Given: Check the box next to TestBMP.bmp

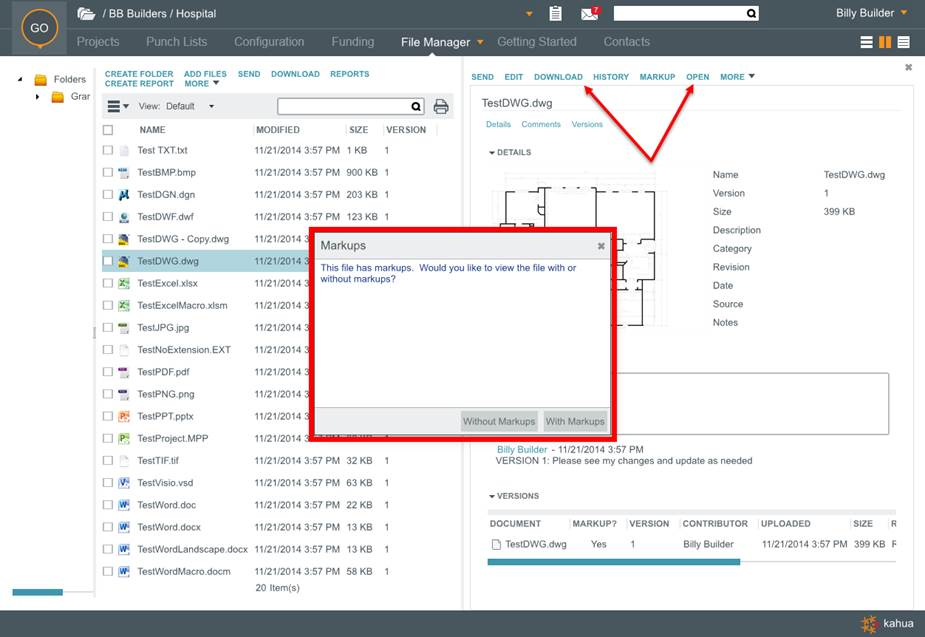Looking at the screenshot, I should [108, 173].
